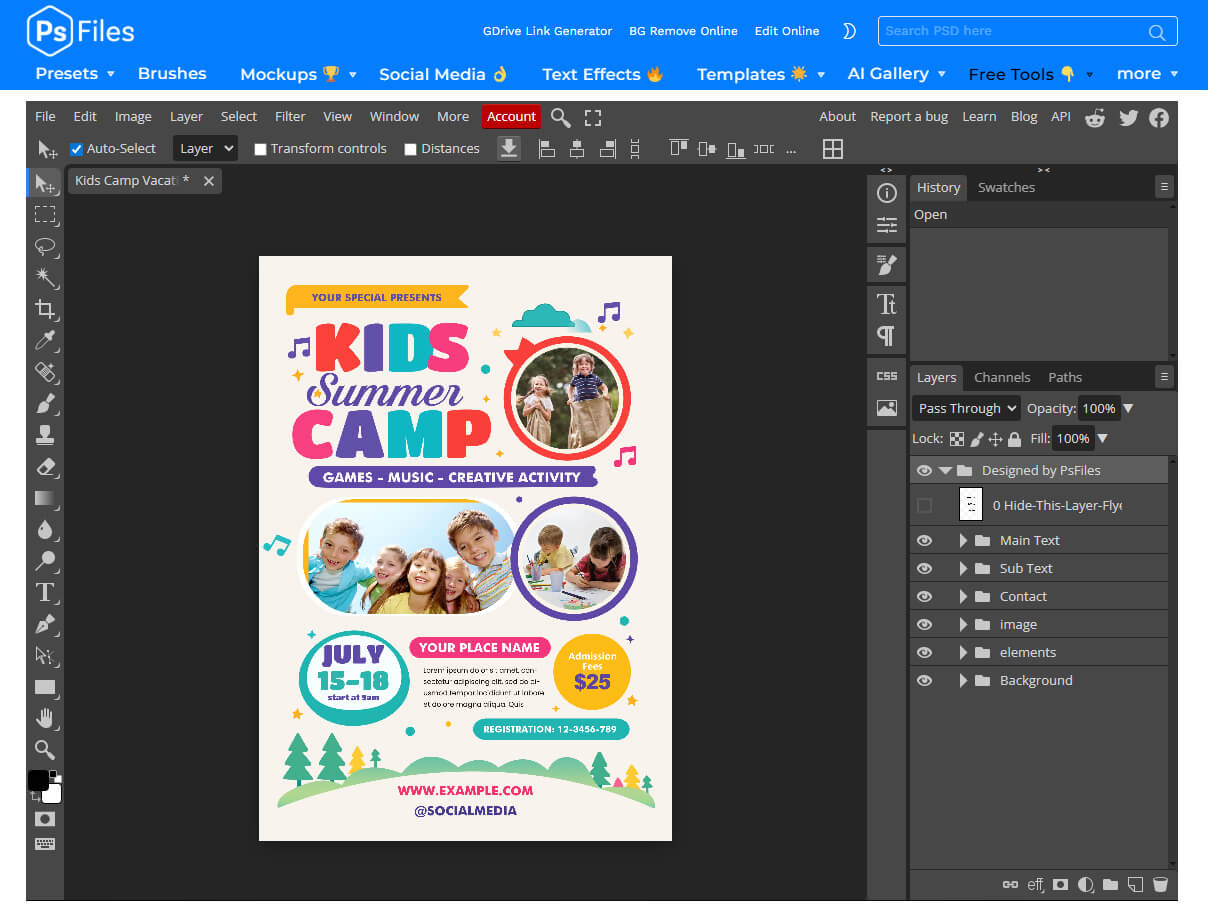Expand the Main Text layer group
This screenshot has width=1208, height=914.
point(961,540)
